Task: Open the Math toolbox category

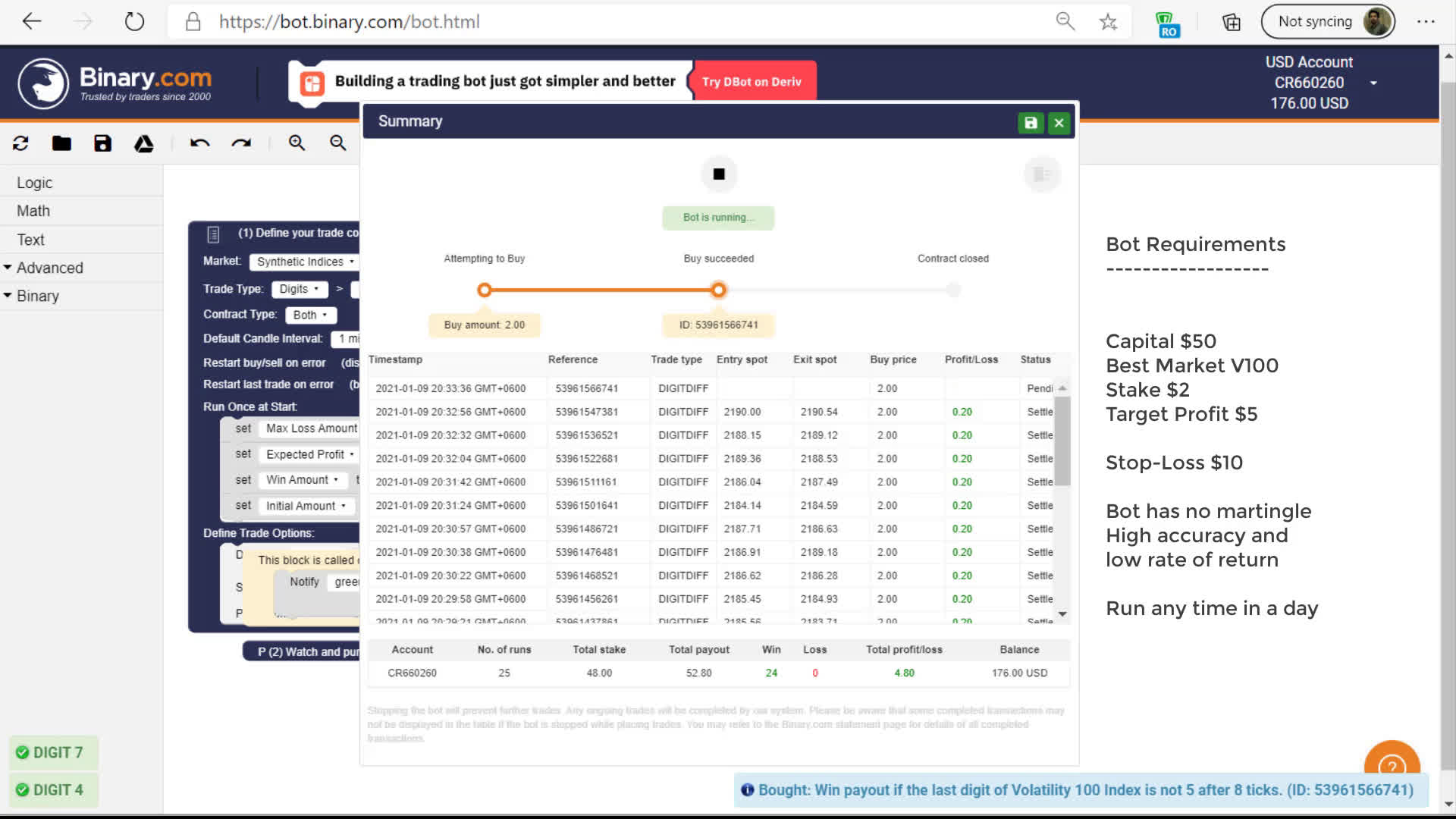Action: coord(33,211)
